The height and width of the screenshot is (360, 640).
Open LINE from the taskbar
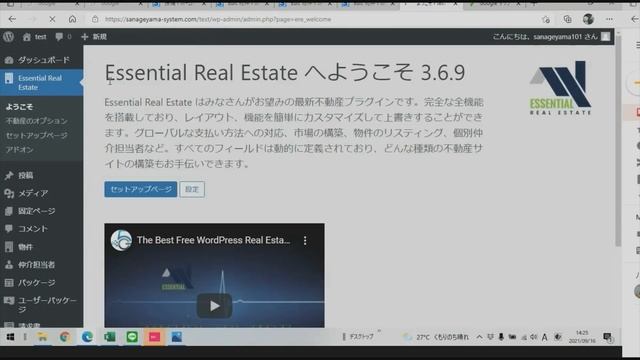132,337
